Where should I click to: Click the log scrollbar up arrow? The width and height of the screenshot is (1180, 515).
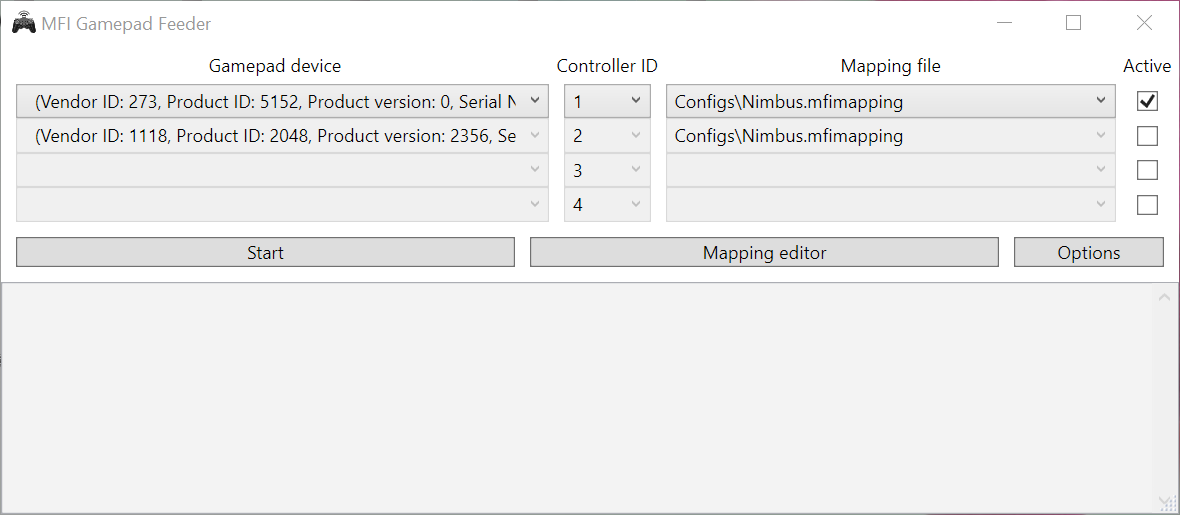point(1164,297)
